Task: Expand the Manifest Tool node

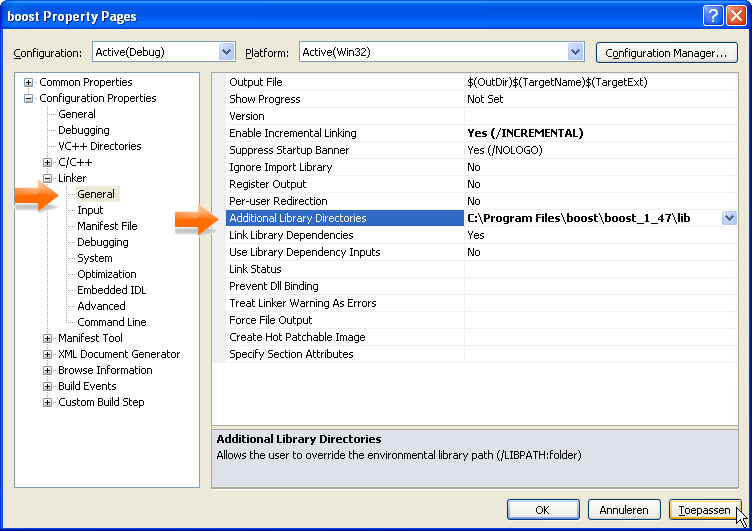Action: coord(47,338)
